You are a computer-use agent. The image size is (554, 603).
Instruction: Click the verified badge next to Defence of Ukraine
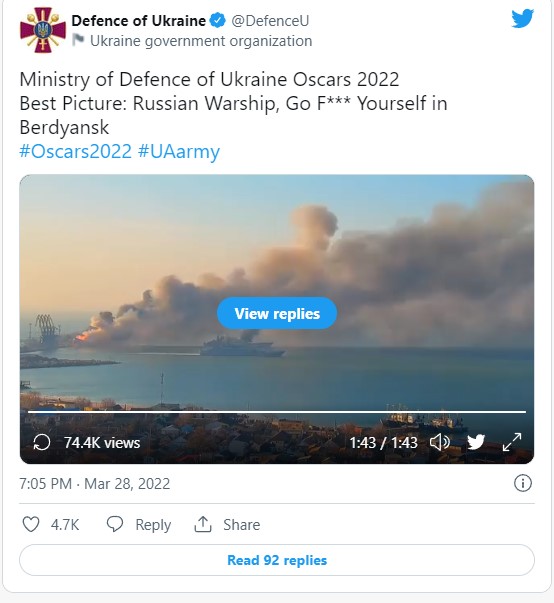[x=218, y=20]
